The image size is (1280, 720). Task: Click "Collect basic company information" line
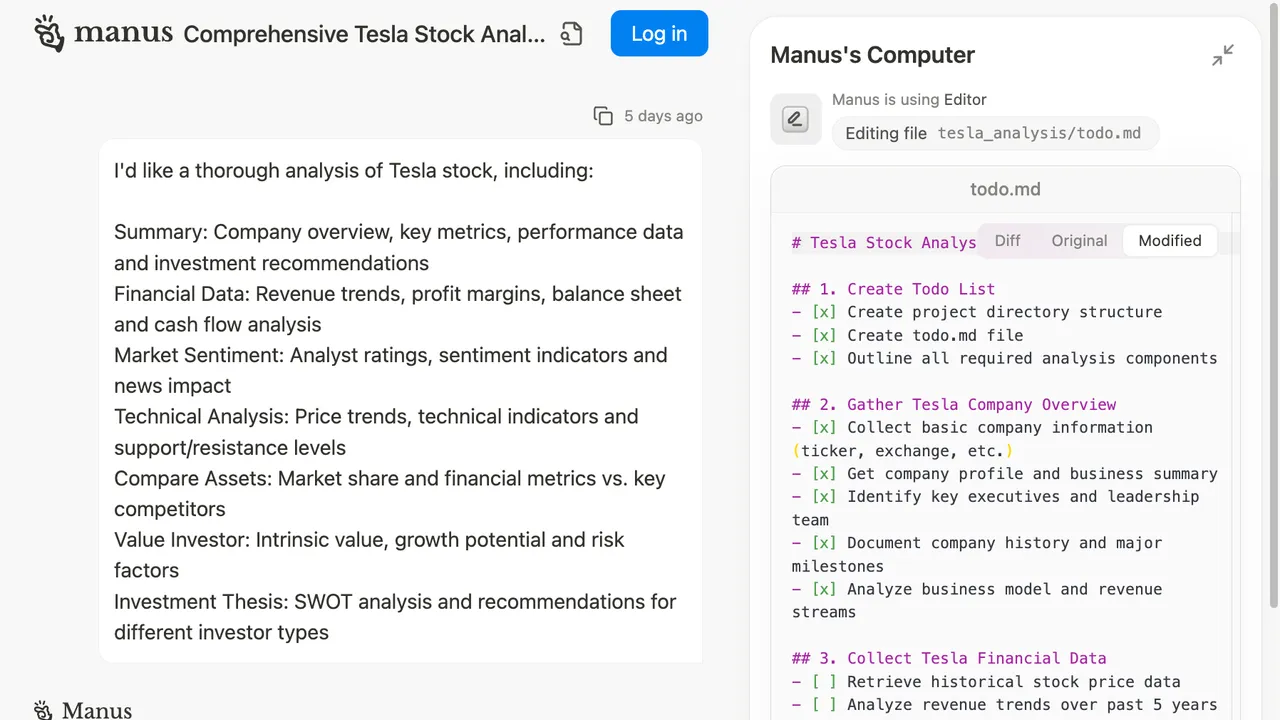tap(973, 427)
